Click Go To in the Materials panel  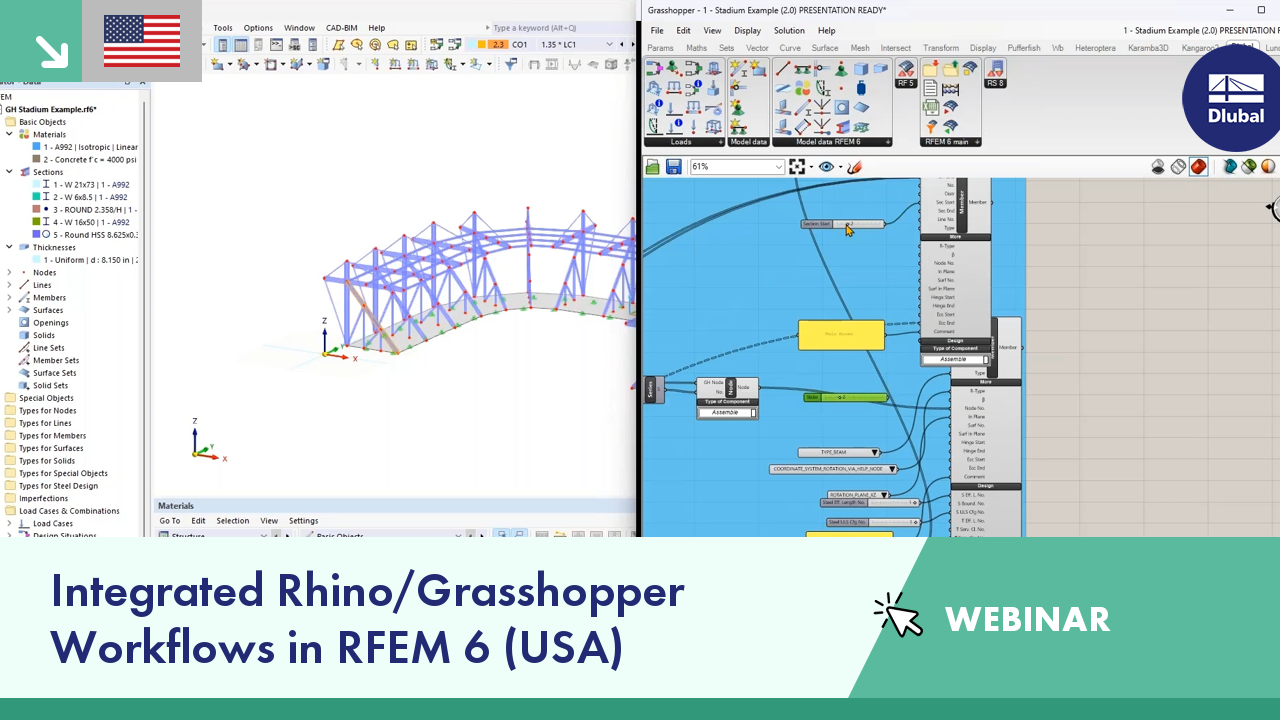point(169,521)
